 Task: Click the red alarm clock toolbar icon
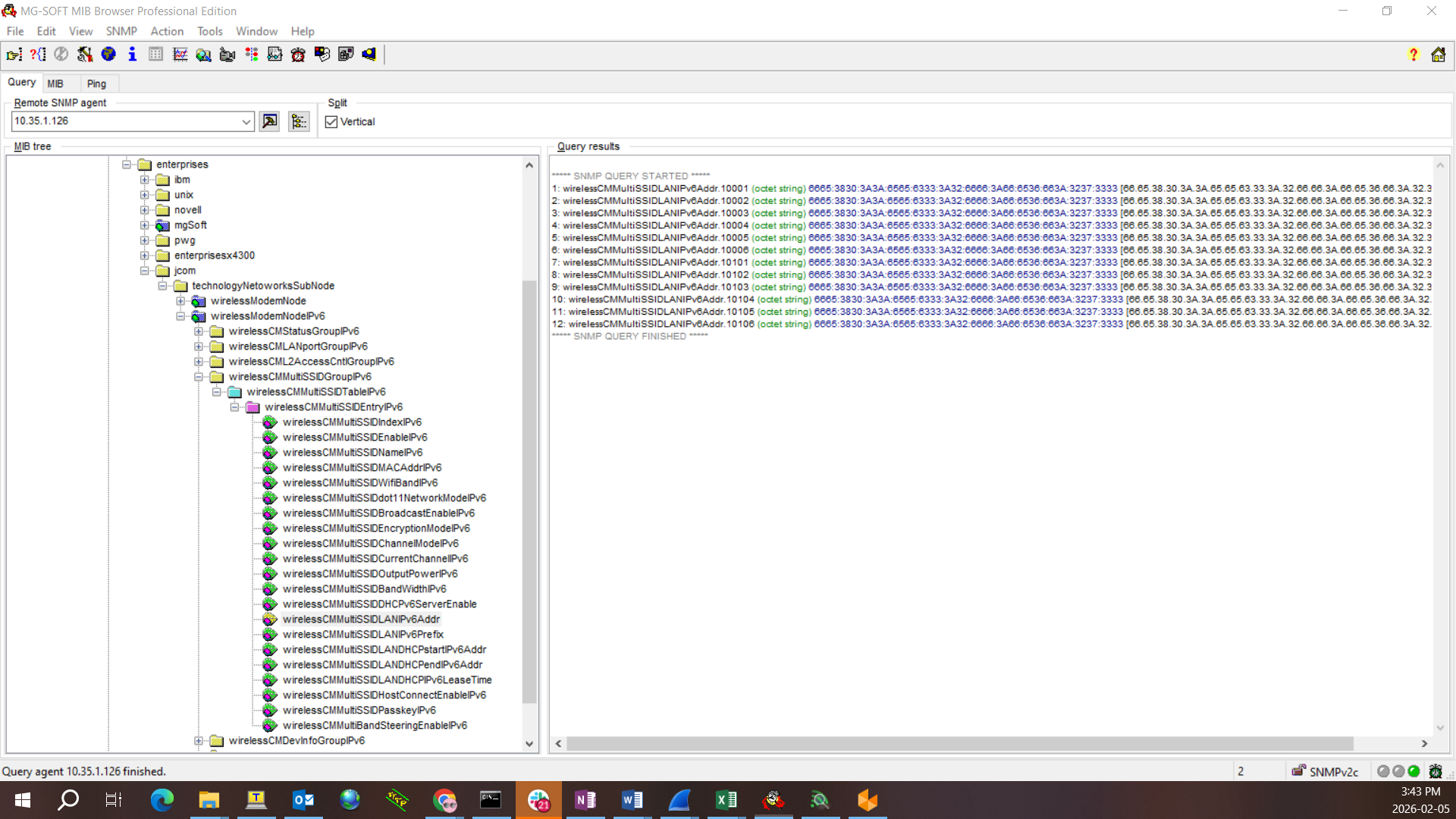(x=298, y=55)
